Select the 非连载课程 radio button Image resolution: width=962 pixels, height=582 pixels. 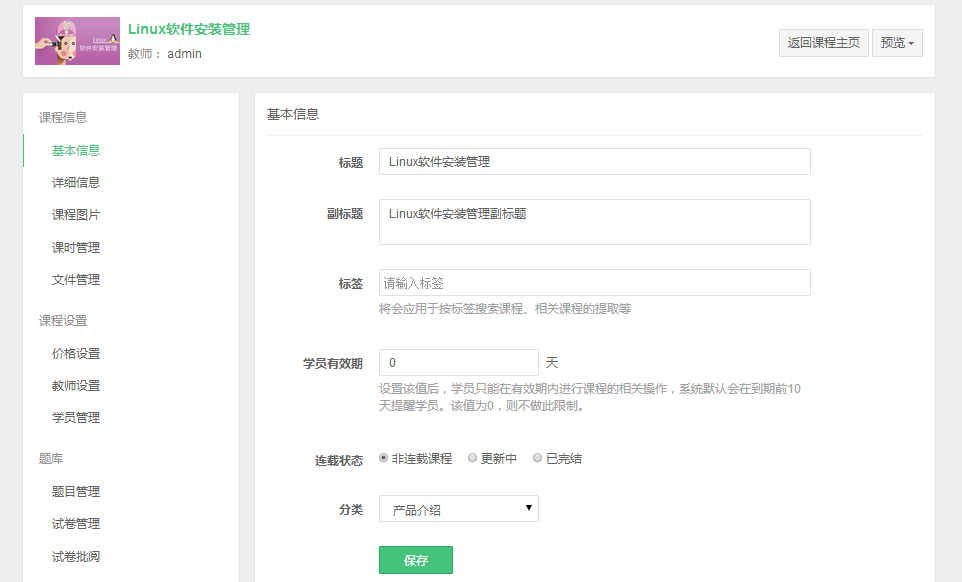tap(383, 458)
